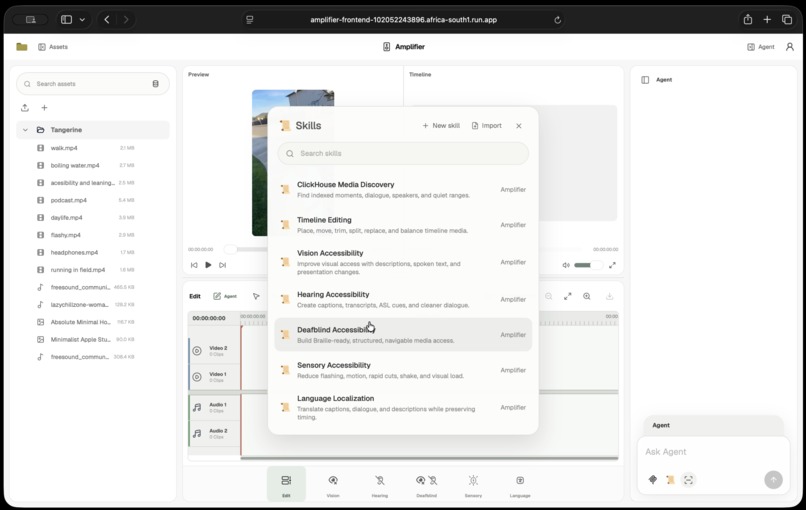Click the diamond model icon under Ask Agent
The image size is (806, 510).
653,480
